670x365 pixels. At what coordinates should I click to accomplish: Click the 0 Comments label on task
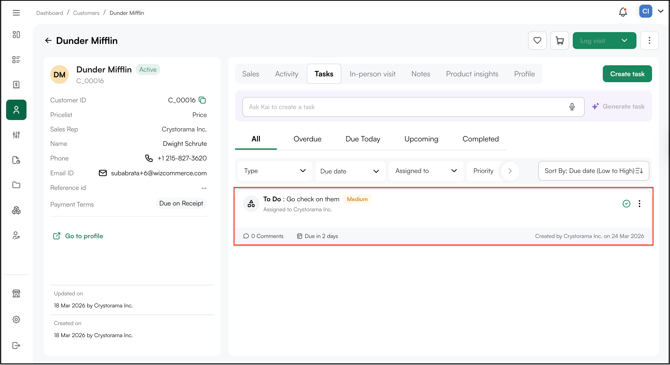tap(263, 236)
